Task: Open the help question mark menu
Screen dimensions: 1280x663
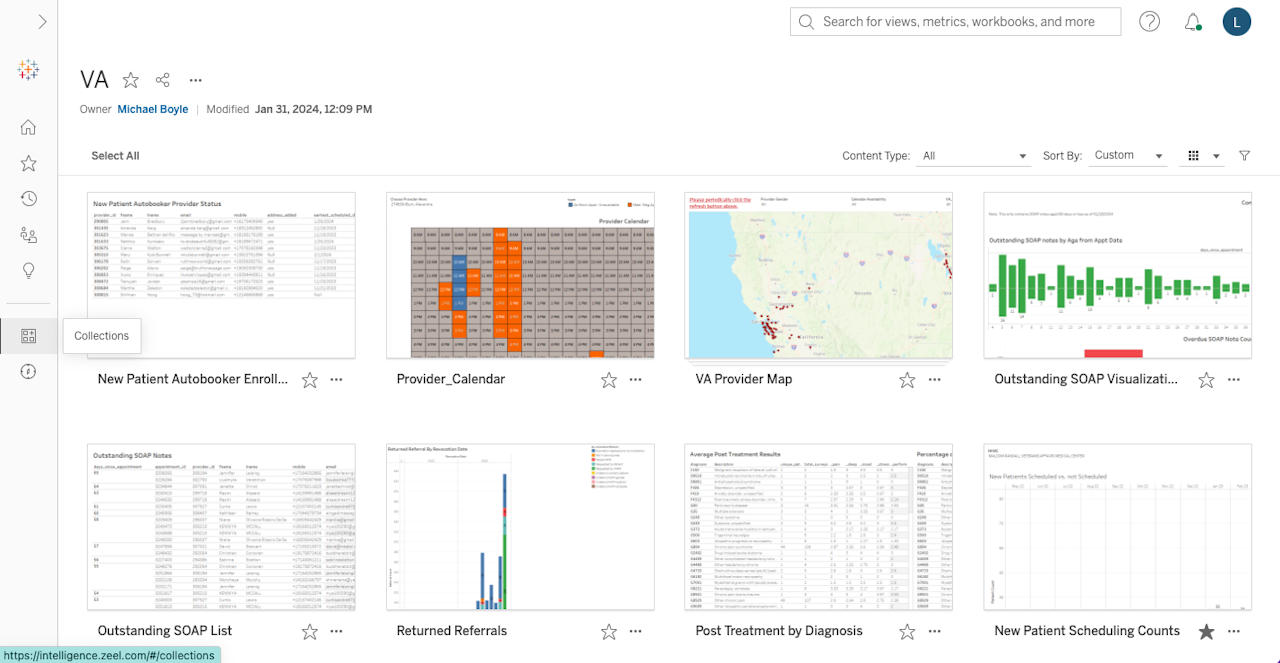Action: (1149, 22)
